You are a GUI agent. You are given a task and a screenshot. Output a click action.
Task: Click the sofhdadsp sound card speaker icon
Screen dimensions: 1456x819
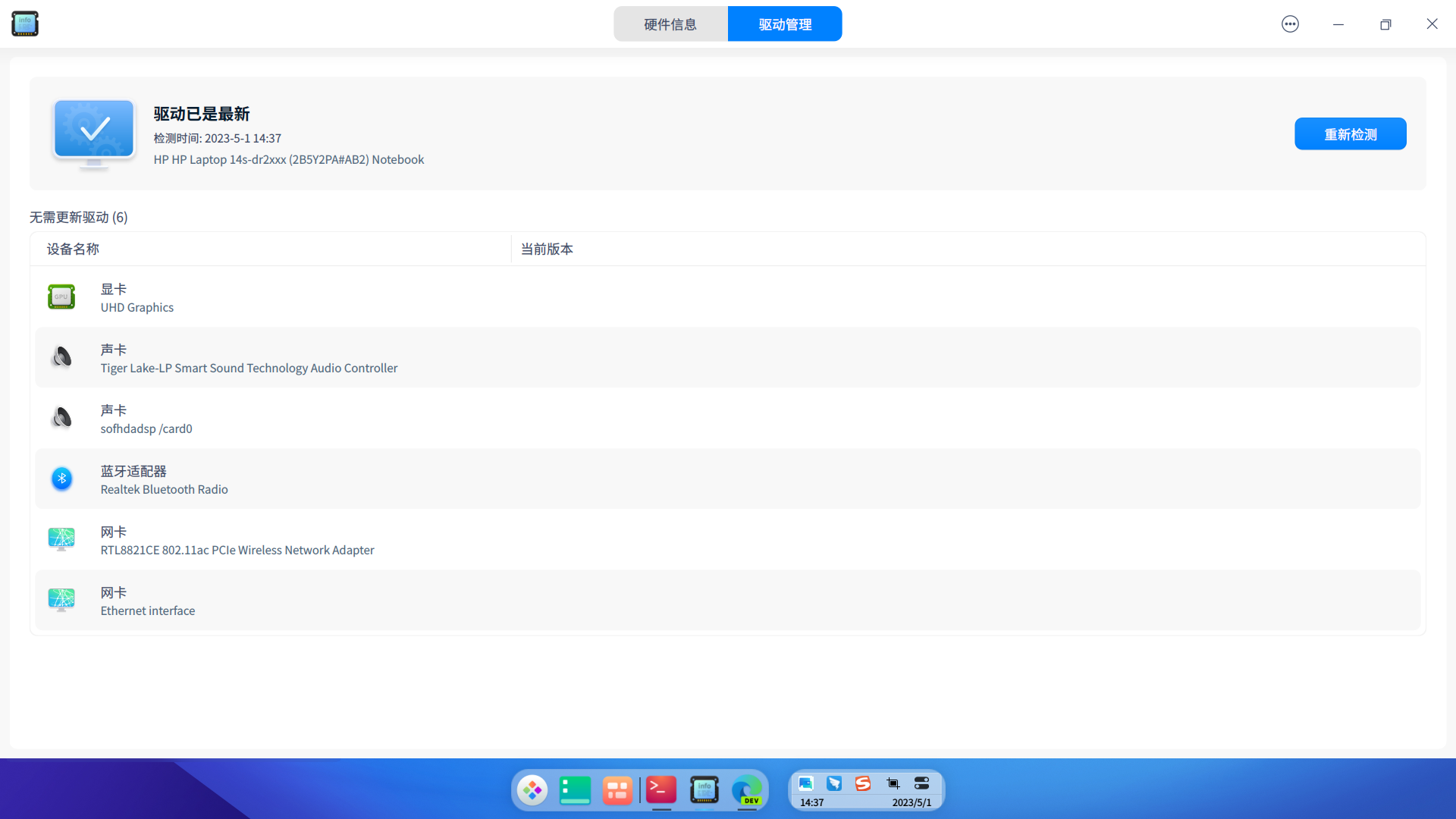61,418
